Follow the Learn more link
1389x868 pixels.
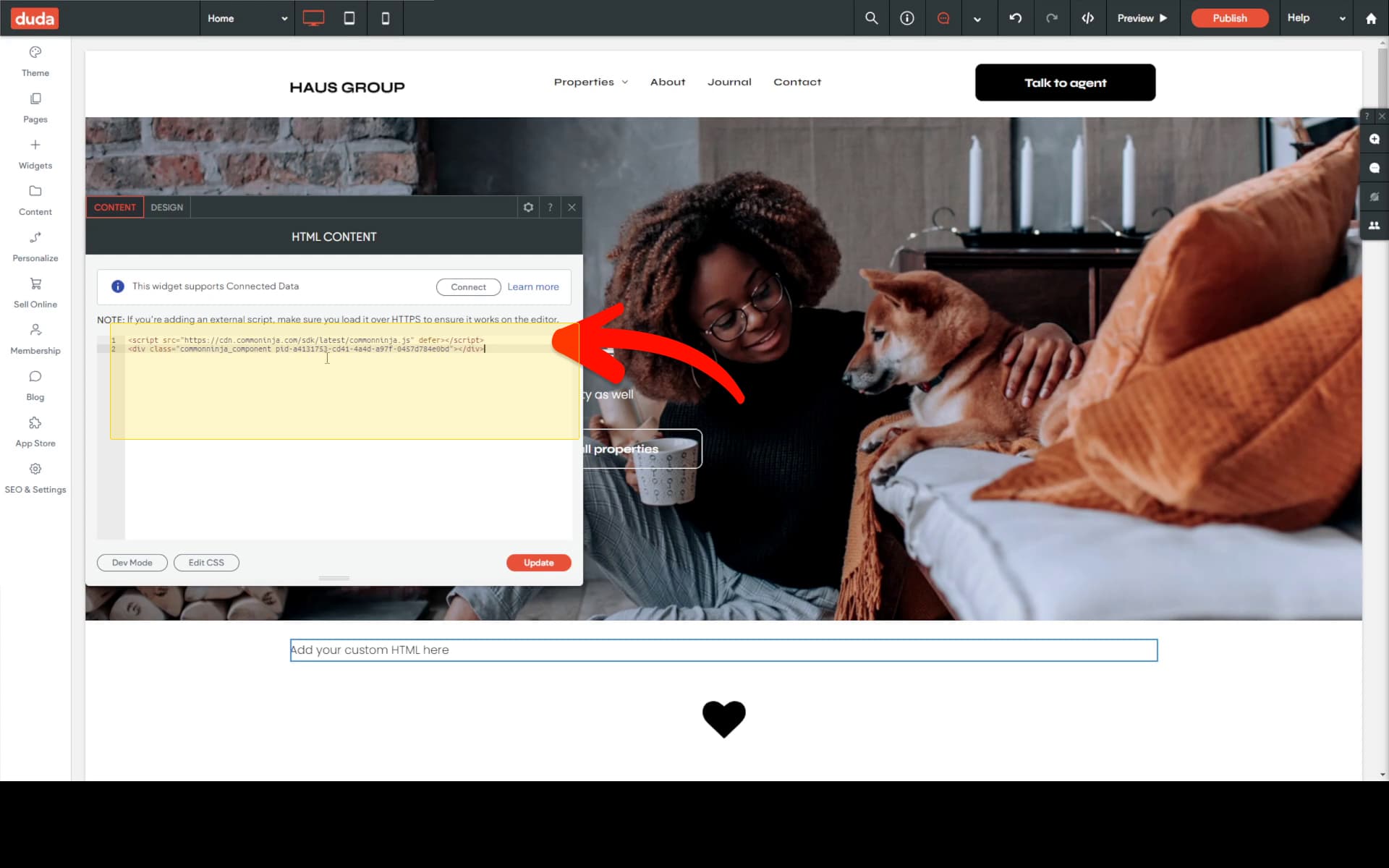point(533,286)
